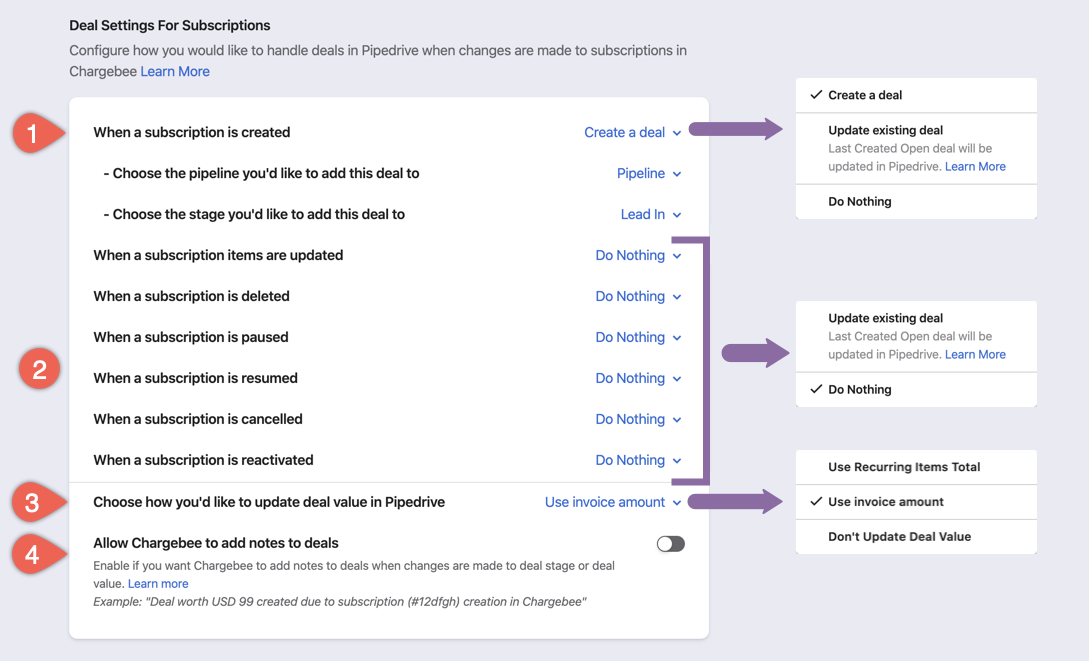Select checked 'Use invoice amount' menu option

[x=886, y=502]
